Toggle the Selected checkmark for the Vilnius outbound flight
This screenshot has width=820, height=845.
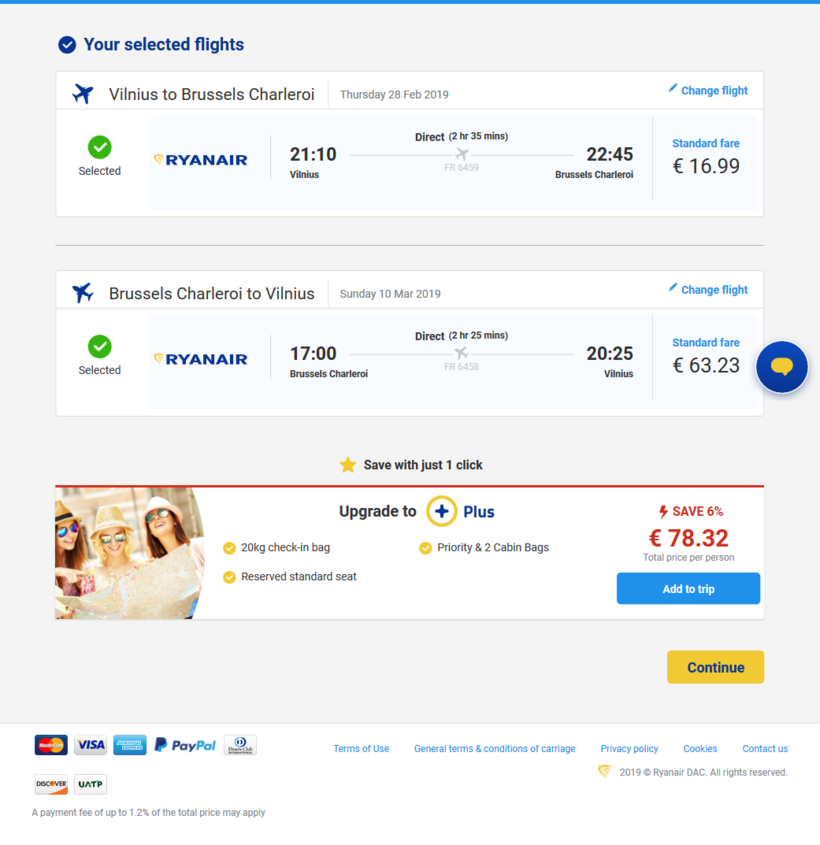tap(99, 148)
